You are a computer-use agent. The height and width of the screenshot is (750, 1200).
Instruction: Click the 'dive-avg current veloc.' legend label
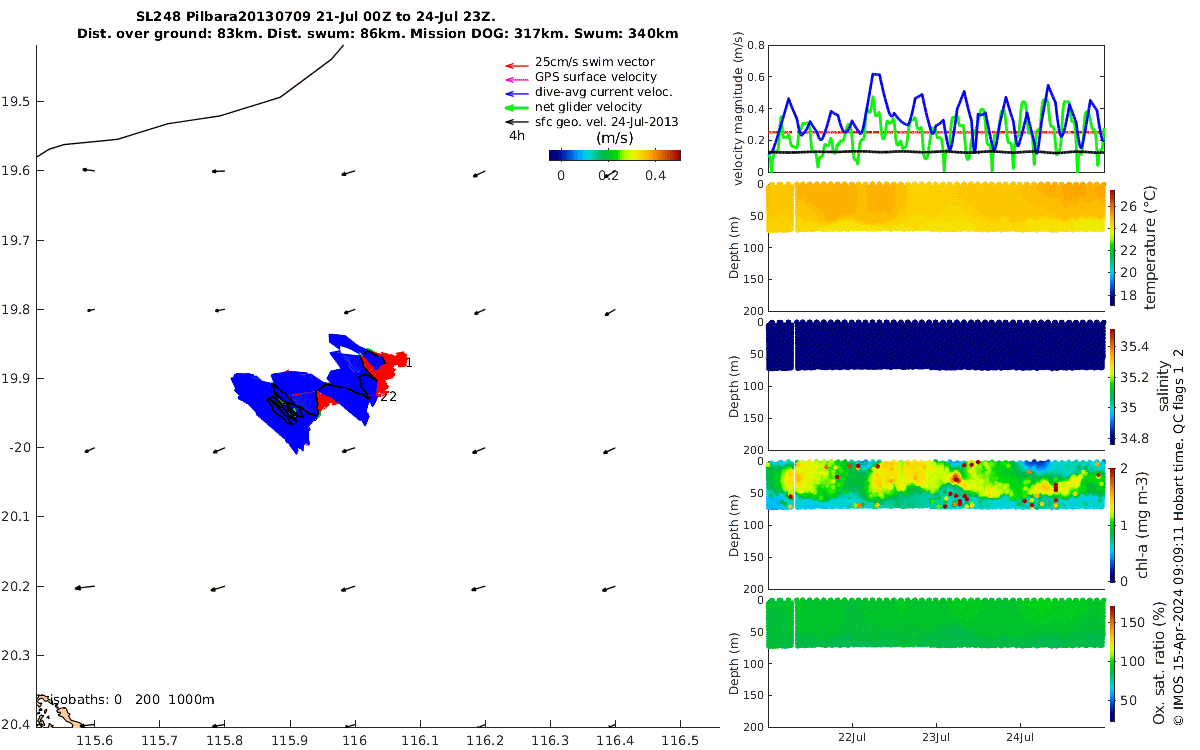604,92
